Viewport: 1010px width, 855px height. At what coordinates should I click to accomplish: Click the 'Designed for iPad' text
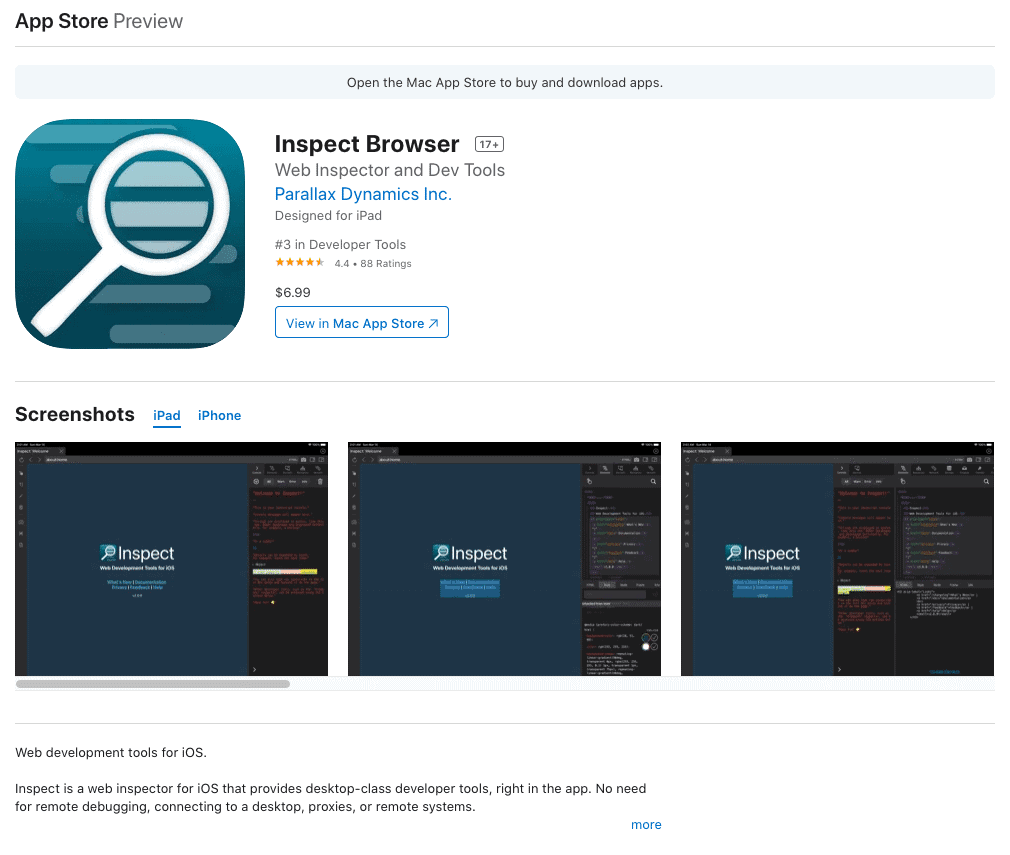click(329, 216)
